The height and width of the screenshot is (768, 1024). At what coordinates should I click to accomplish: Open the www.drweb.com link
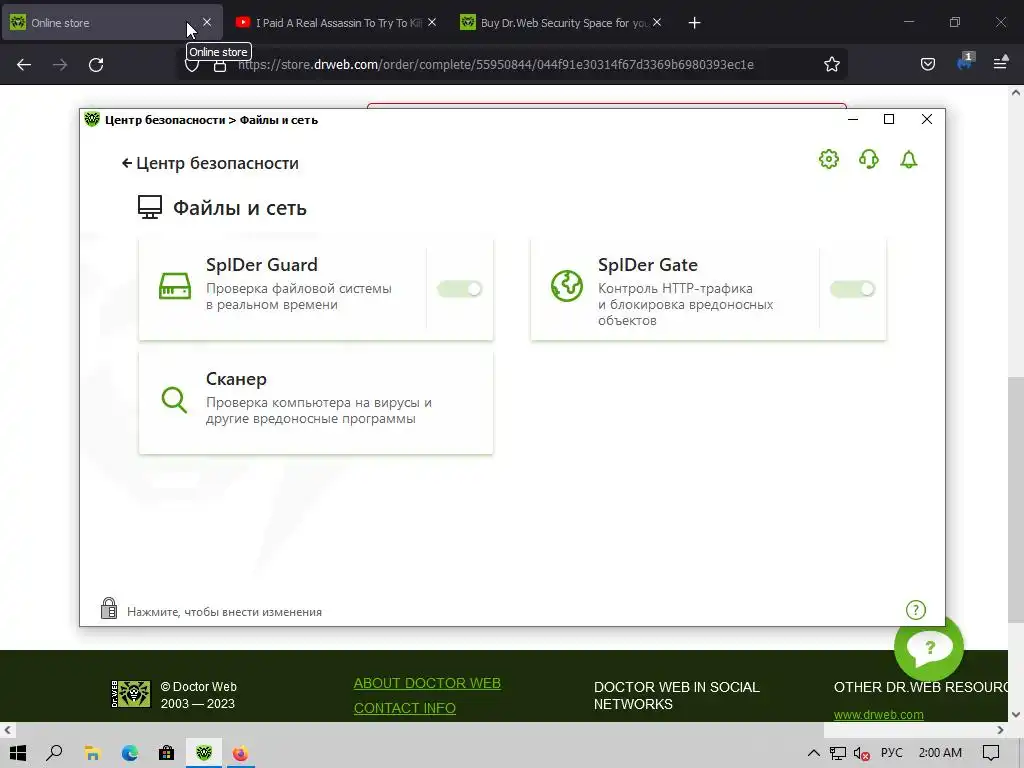point(878,714)
